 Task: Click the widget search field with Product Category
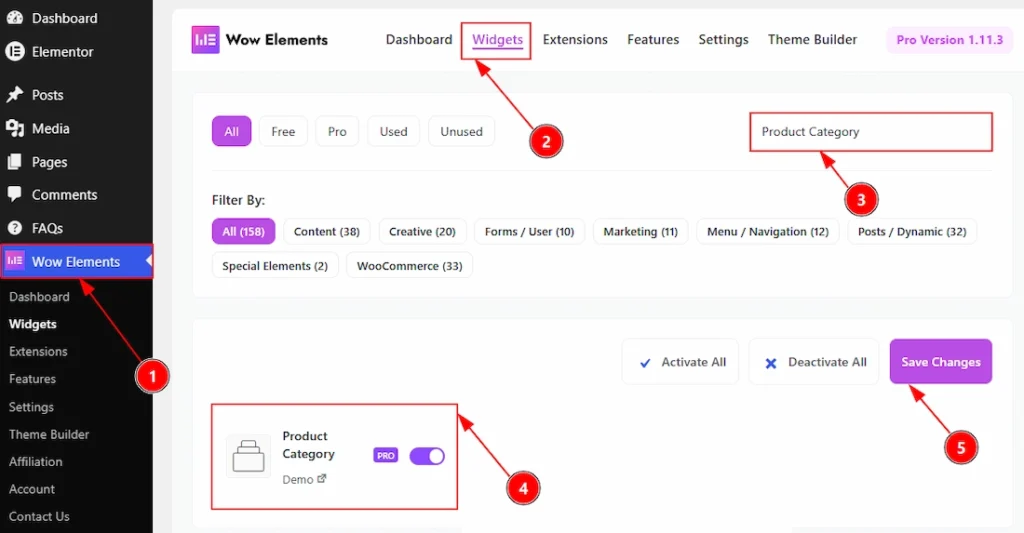pos(871,132)
